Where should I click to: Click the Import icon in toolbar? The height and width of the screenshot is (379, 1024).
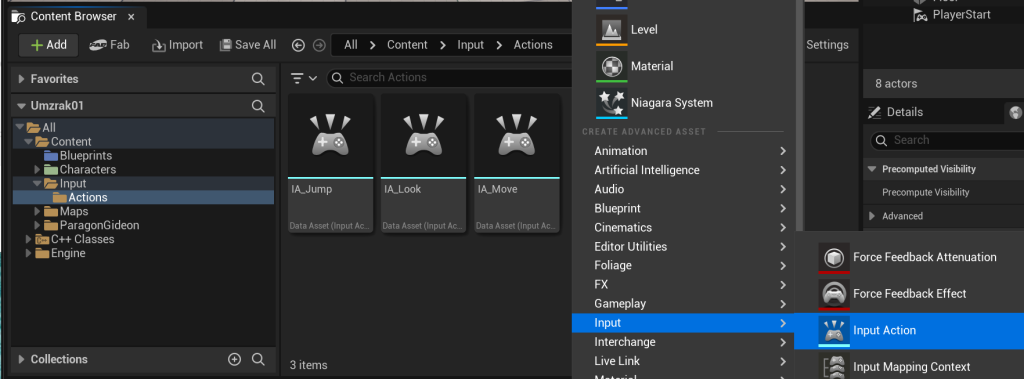click(x=159, y=46)
